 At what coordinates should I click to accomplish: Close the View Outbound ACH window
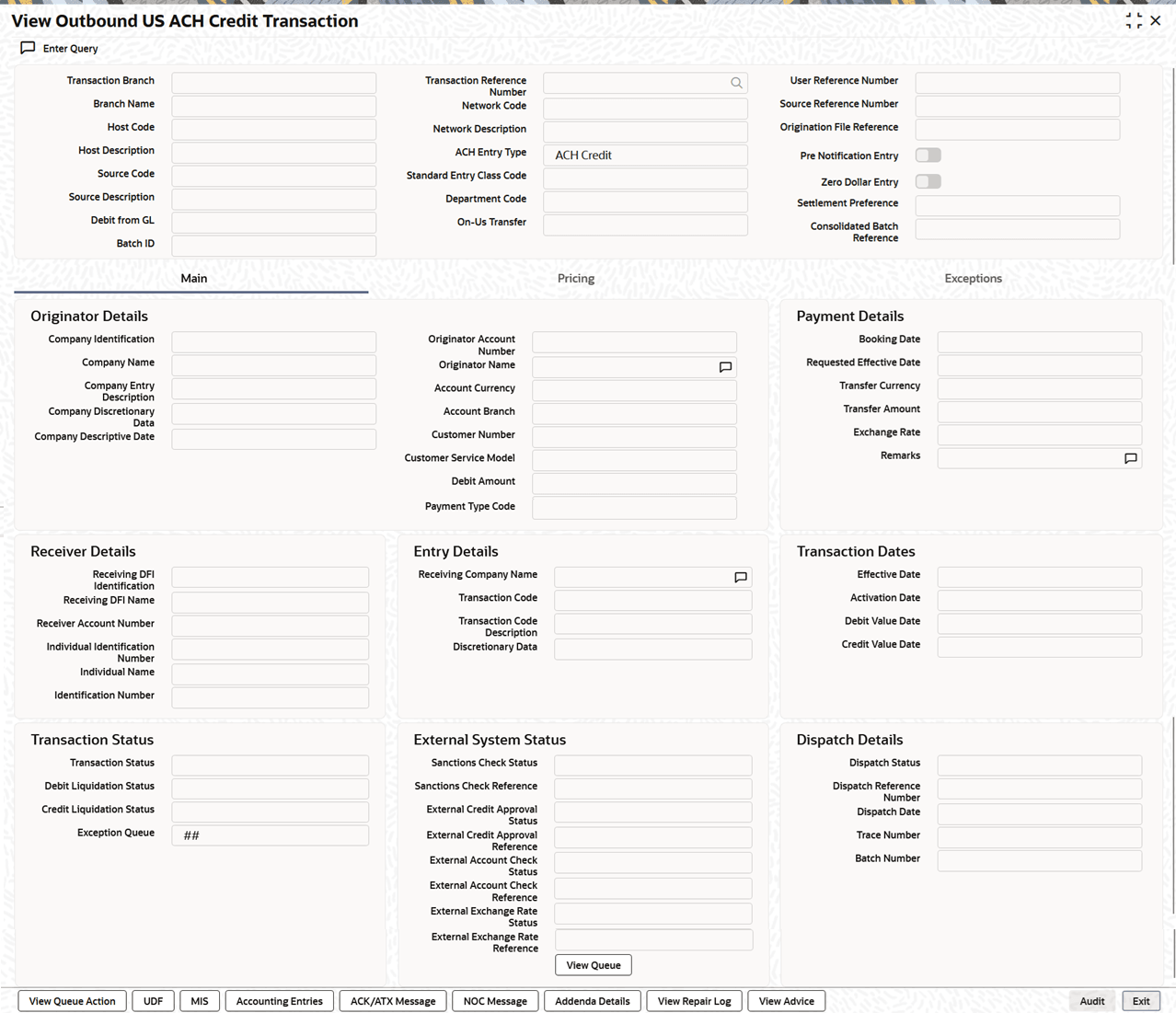pos(1156,20)
